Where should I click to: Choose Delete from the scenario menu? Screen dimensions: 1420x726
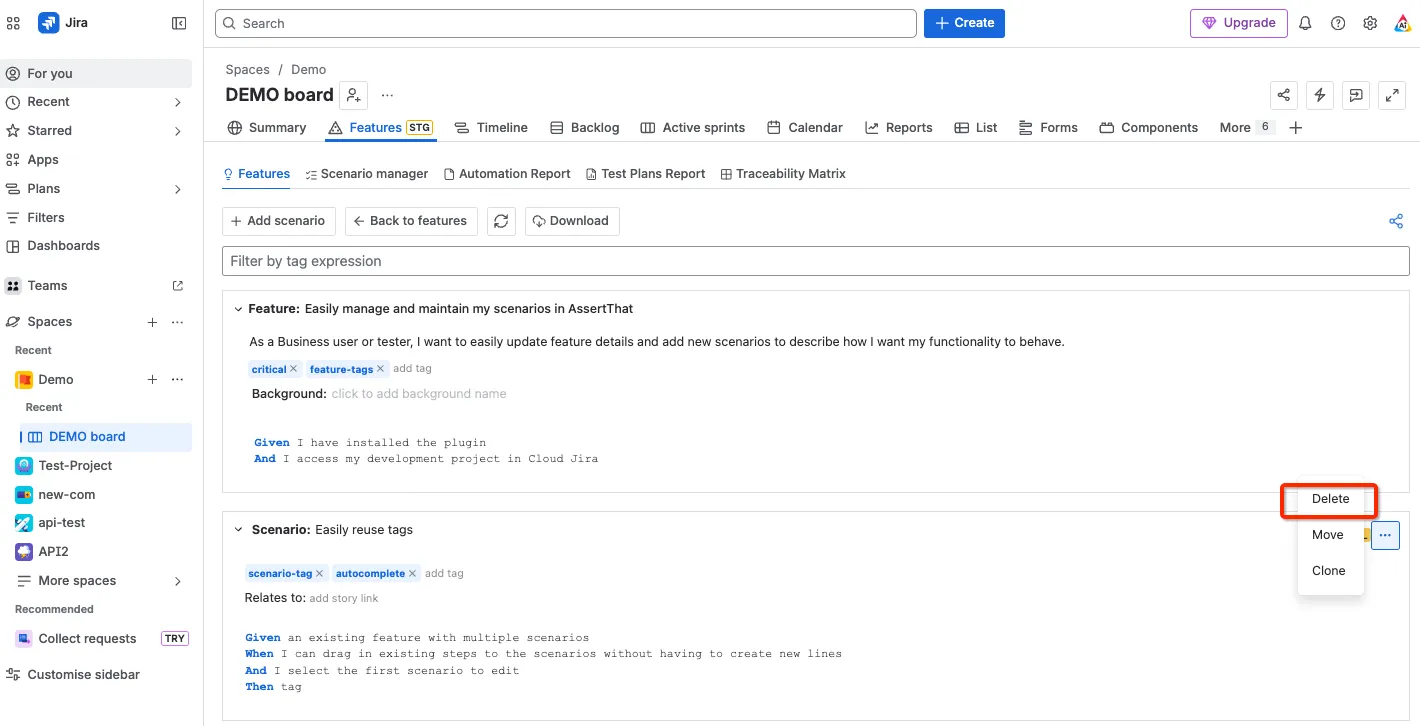(x=1330, y=499)
